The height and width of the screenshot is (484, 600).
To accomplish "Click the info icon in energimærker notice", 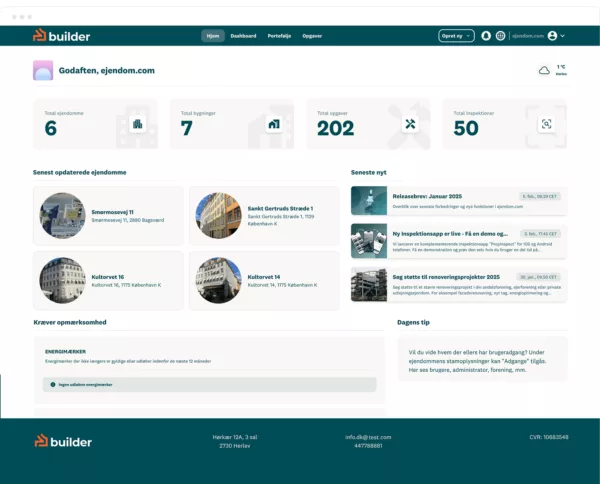I will click(53, 385).
